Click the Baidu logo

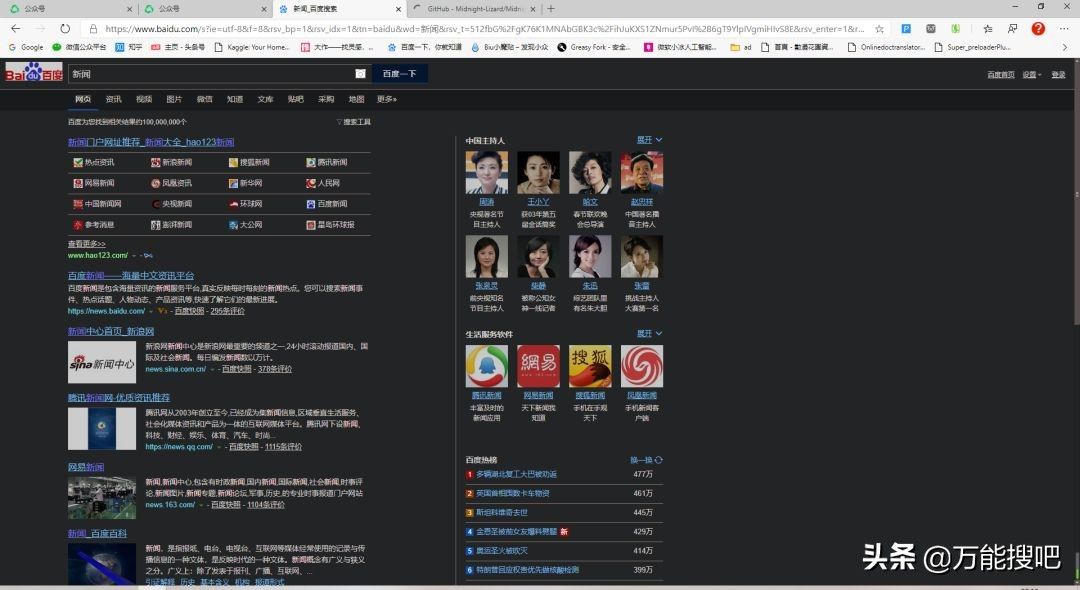34,72
